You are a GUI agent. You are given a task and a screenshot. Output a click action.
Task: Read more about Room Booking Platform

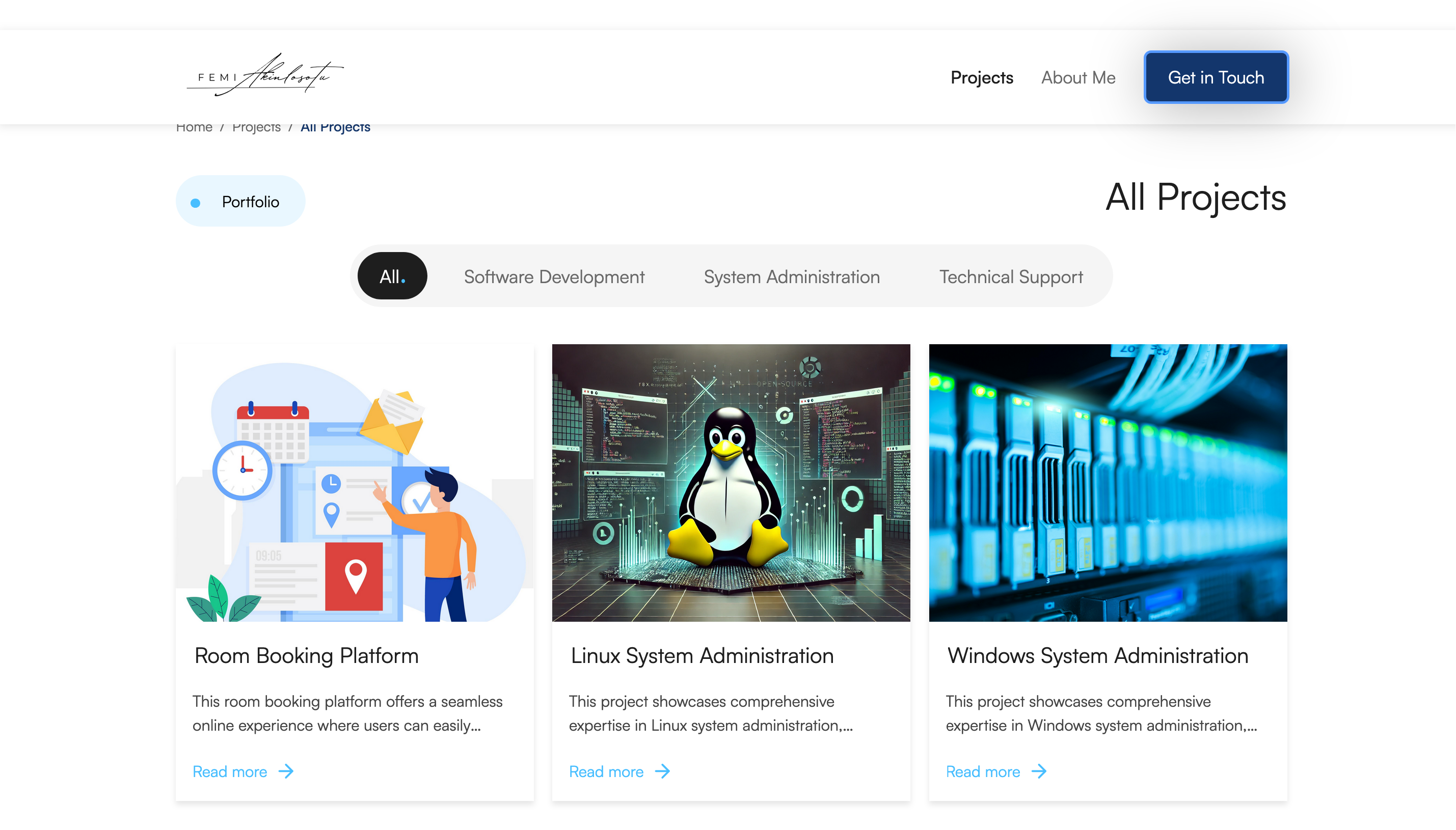pos(230,771)
